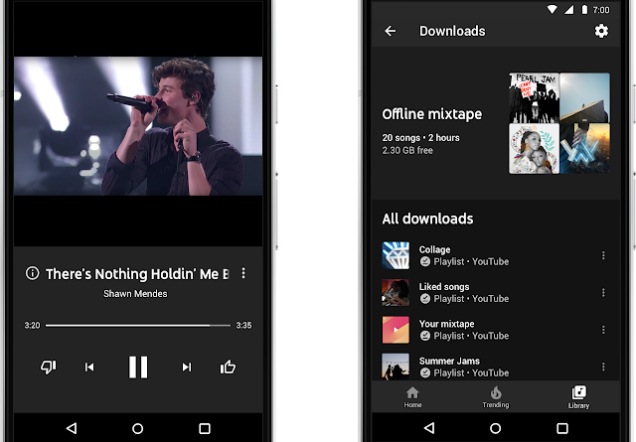This screenshot has width=636, height=442.
Task: Open more options for Liked songs
Action: click(603, 293)
